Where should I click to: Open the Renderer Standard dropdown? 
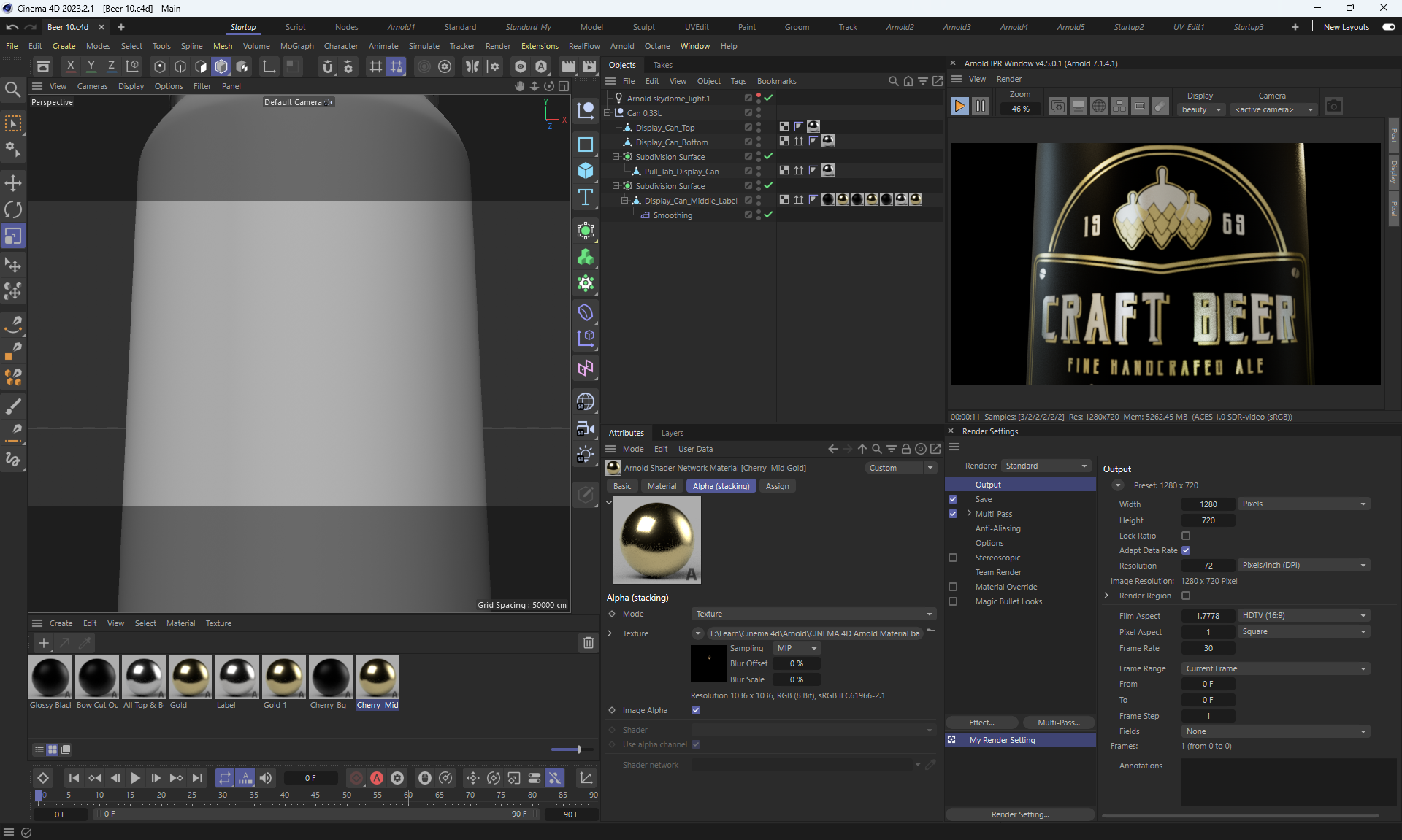1046,466
